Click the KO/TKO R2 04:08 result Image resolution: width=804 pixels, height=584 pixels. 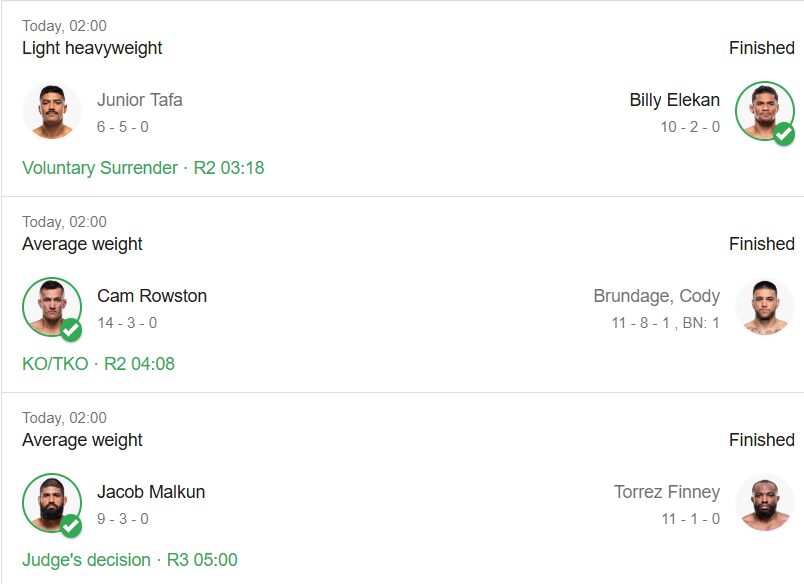point(98,364)
